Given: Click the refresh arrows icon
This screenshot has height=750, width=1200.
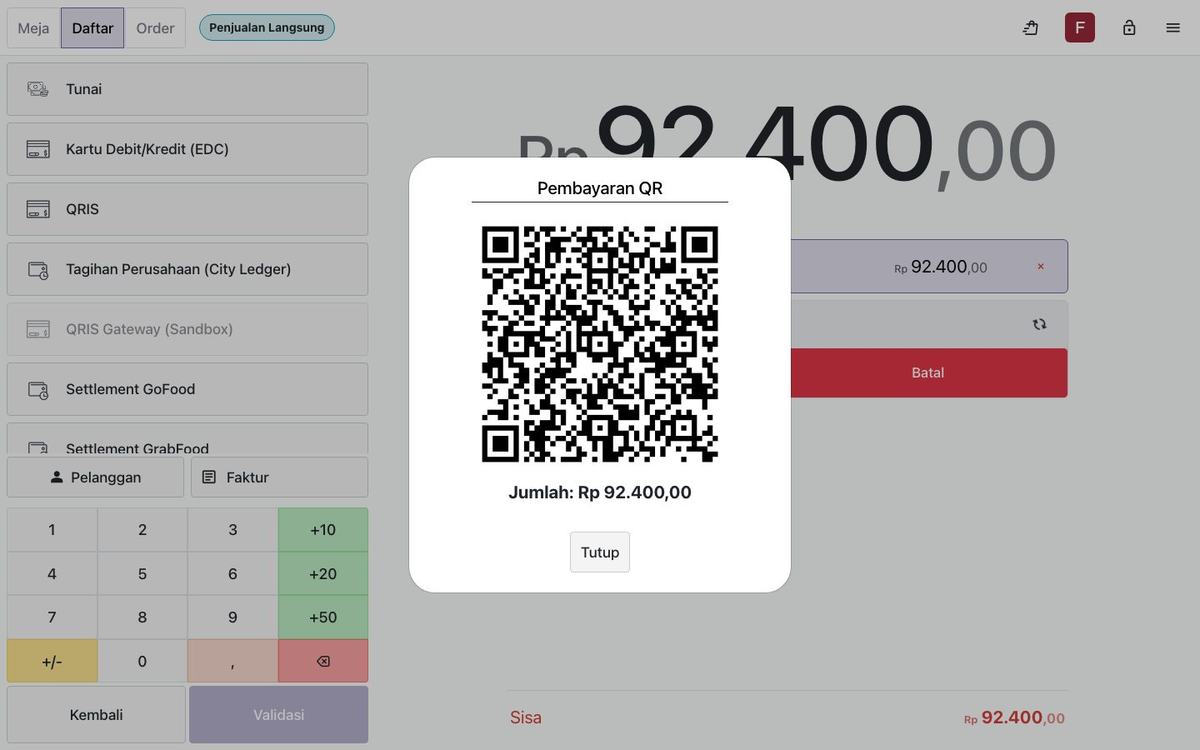Looking at the screenshot, I should click(1040, 324).
